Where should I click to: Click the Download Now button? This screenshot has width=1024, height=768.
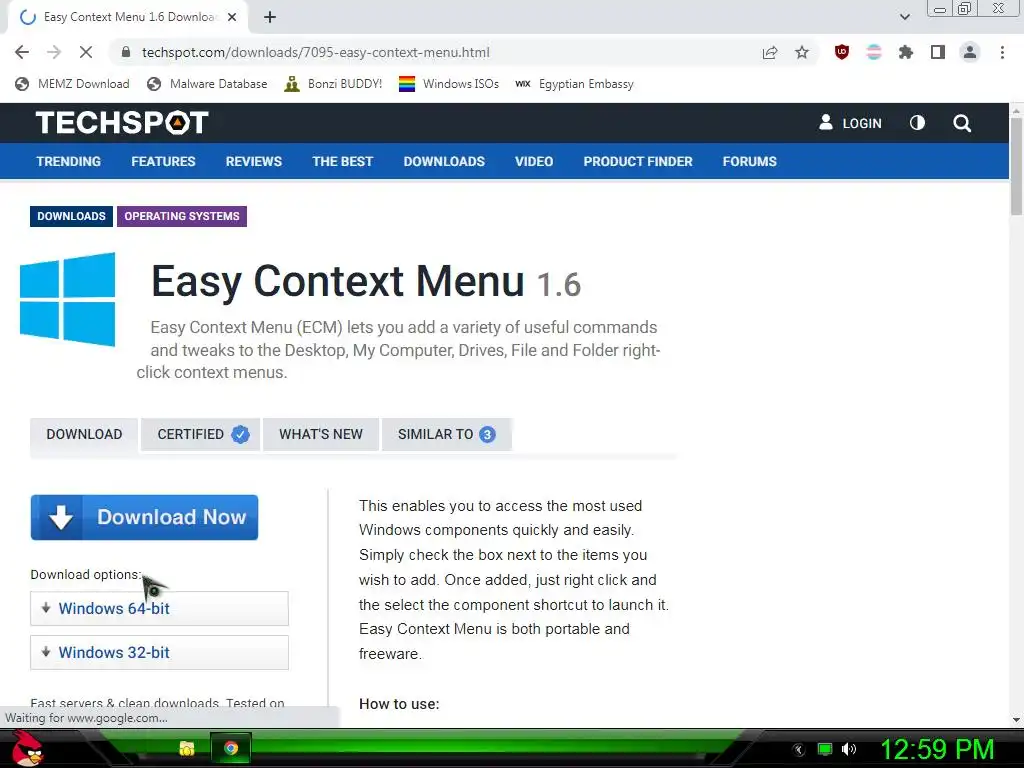tap(144, 517)
